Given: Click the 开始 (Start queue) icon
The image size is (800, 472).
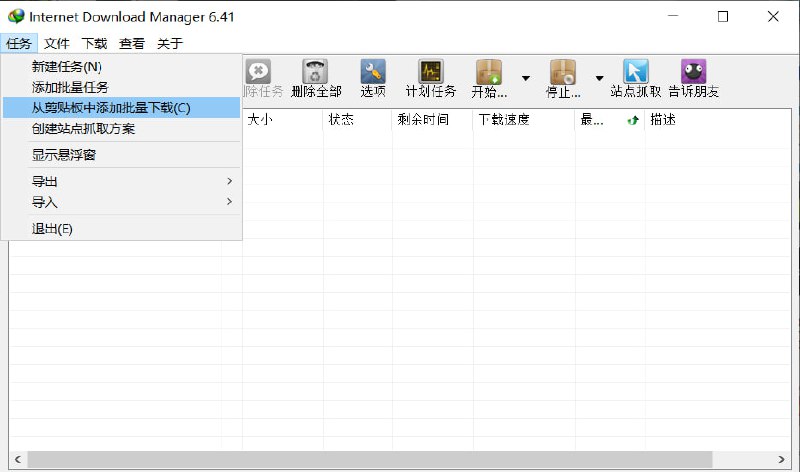Looking at the screenshot, I should [x=489, y=78].
